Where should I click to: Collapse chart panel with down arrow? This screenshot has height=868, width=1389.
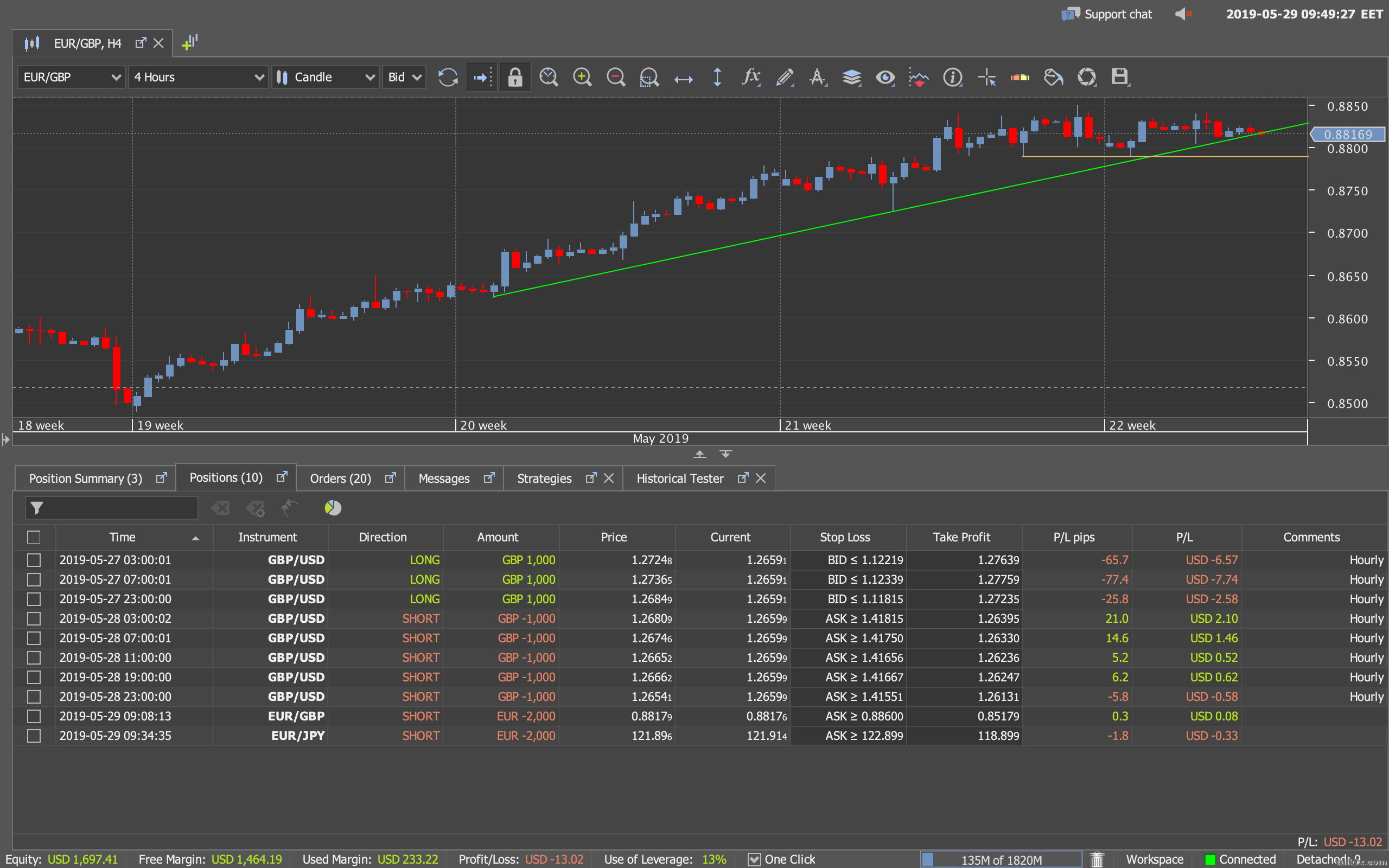725,454
